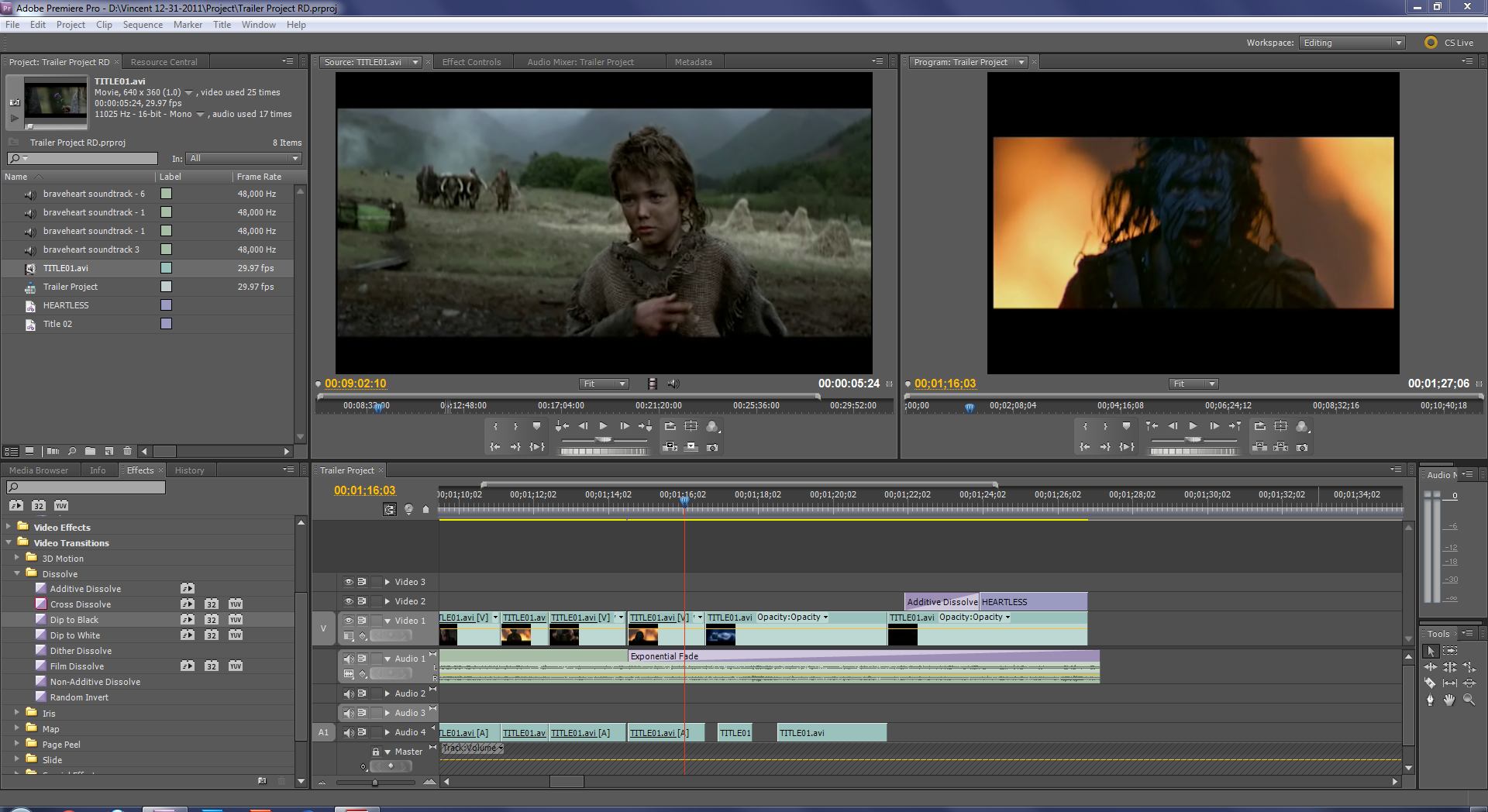
Task: Select the Zoom tool in Tools panel
Action: click(x=1469, y=700)
